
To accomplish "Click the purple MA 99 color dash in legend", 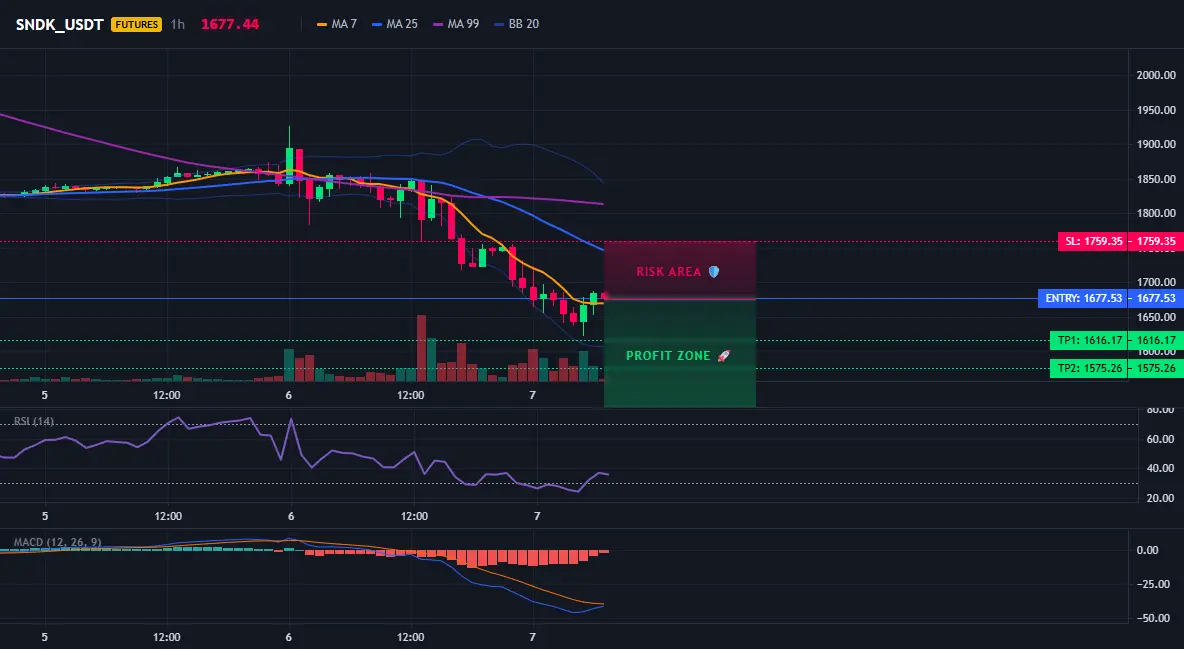I will 438,24.
